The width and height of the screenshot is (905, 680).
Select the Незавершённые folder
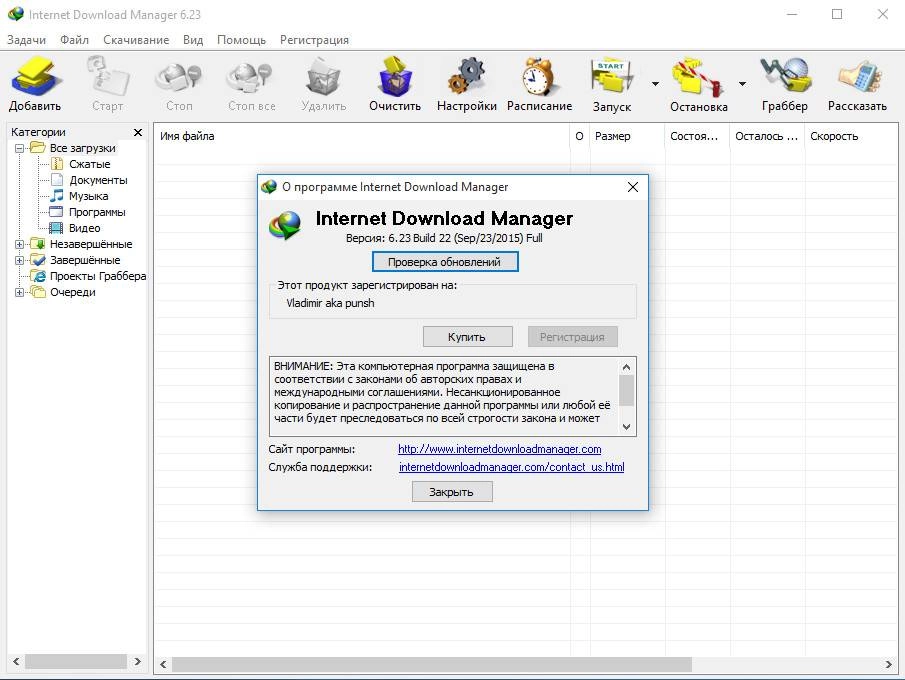click(x=91, y=244)
